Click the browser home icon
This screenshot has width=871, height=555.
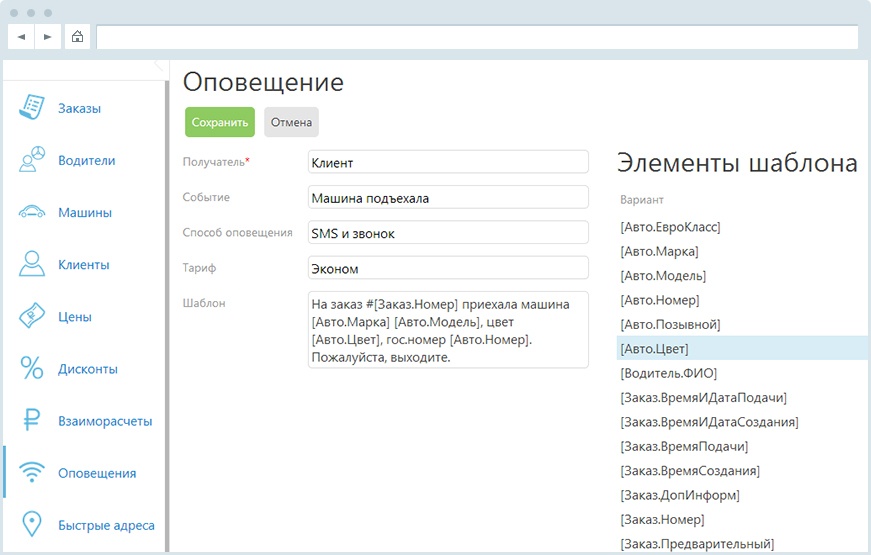pos(77,37)
